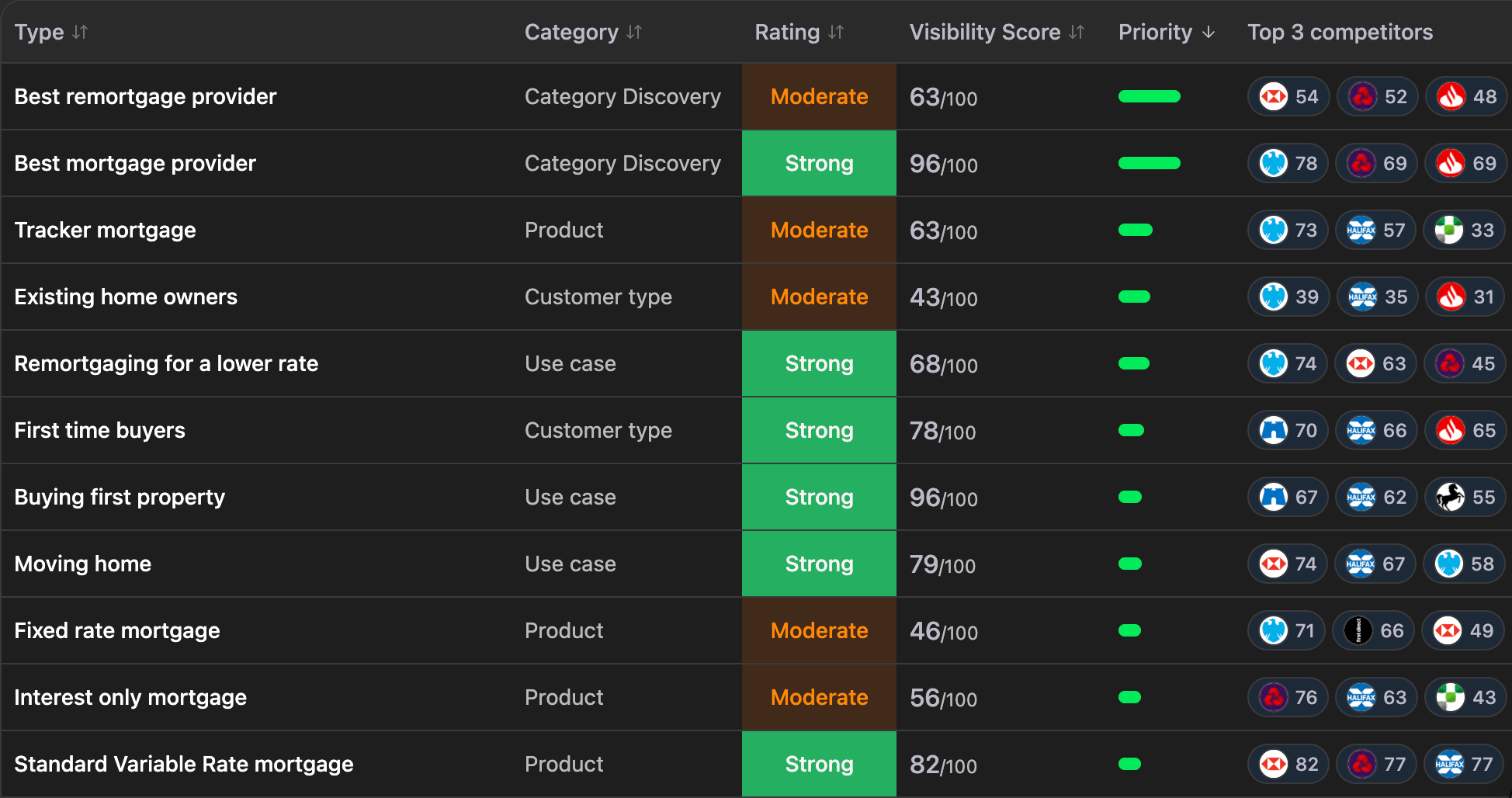Click Moderate rating badge for Tracker mortgage

(x=819, y=231)
